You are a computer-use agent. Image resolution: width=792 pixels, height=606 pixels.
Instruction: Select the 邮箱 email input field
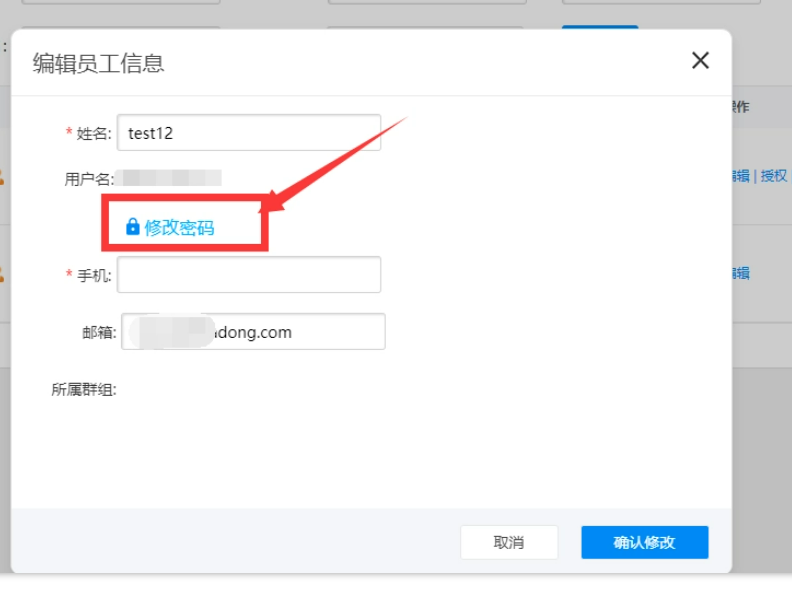click(x=253, y=332)
